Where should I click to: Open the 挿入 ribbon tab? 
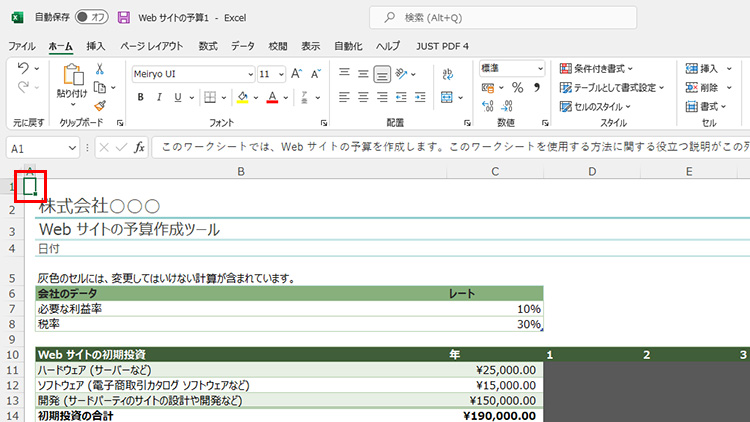[96, 46]
